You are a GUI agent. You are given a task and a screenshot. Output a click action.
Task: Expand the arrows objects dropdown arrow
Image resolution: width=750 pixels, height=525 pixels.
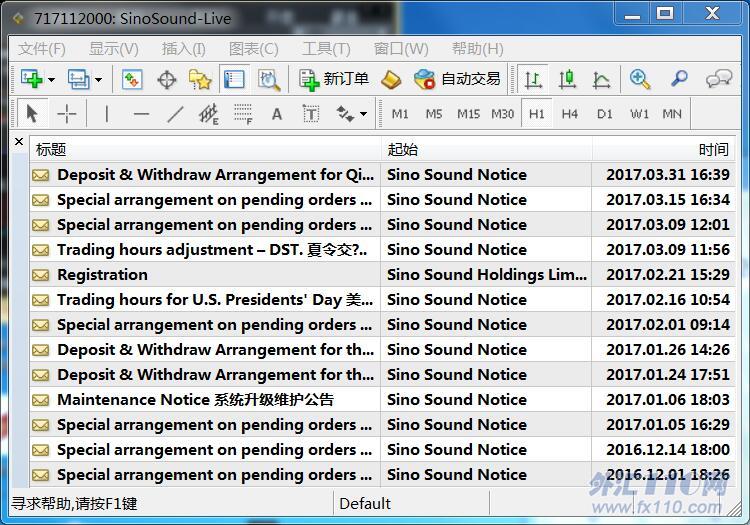(x=364, y=114)
